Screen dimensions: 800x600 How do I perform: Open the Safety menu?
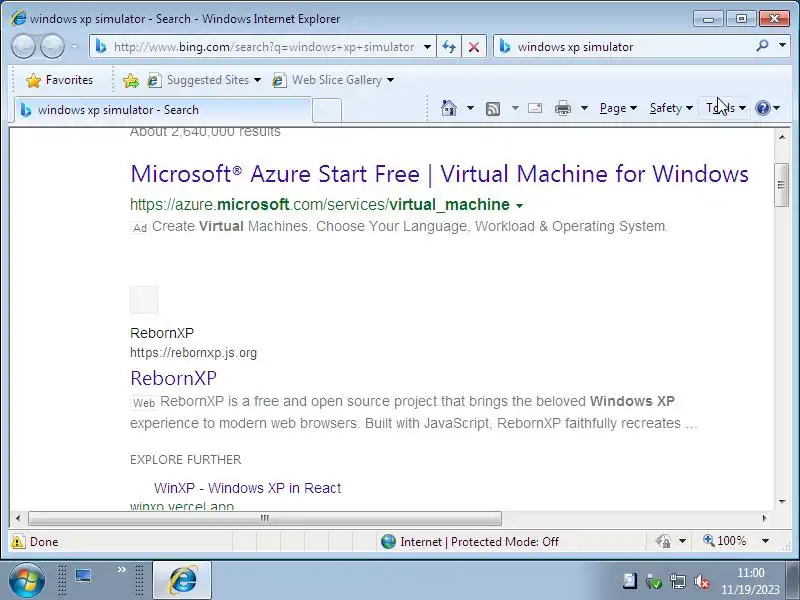point(671,108)
